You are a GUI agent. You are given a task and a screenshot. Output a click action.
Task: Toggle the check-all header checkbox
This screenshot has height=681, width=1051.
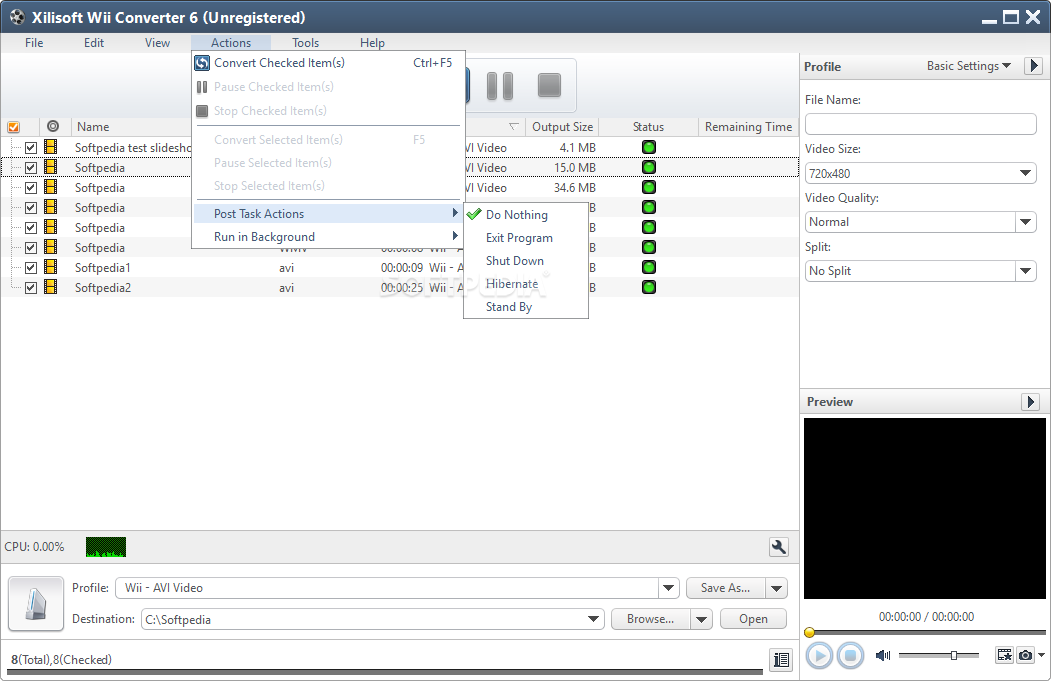click(13, 127)
